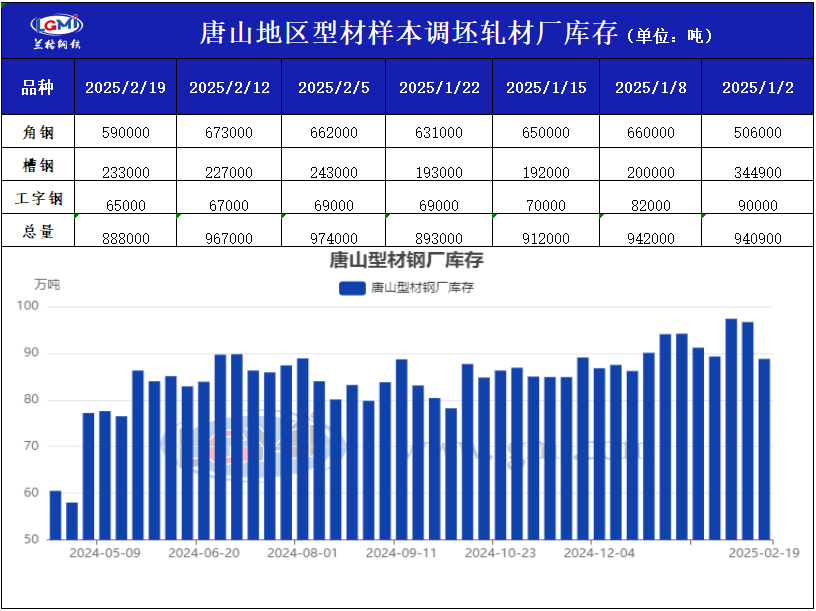The image size is (816, 611).
Task: Click the cell showing 344900
Action: [x=757, y=173]
